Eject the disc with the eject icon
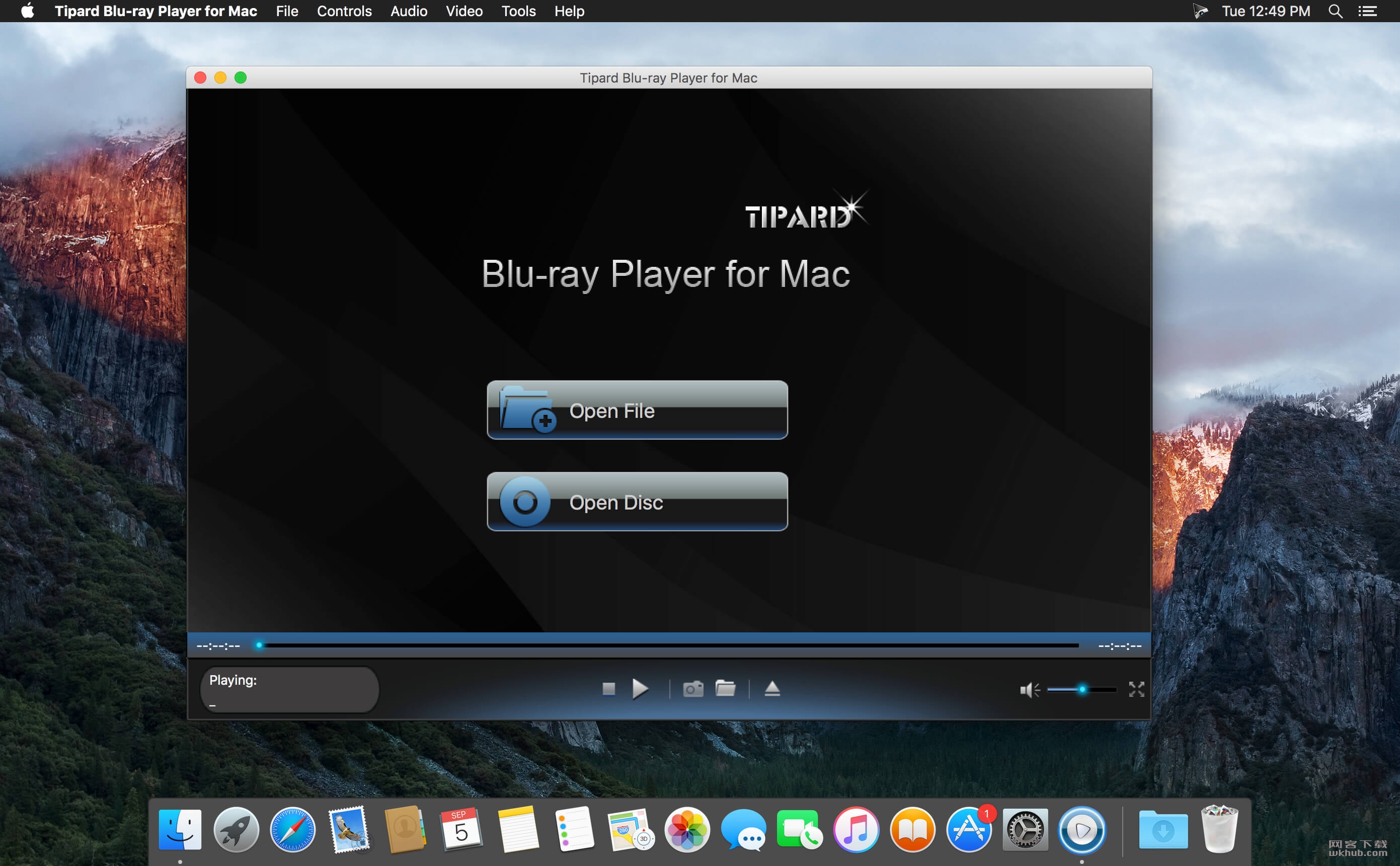 pos(772,688)
